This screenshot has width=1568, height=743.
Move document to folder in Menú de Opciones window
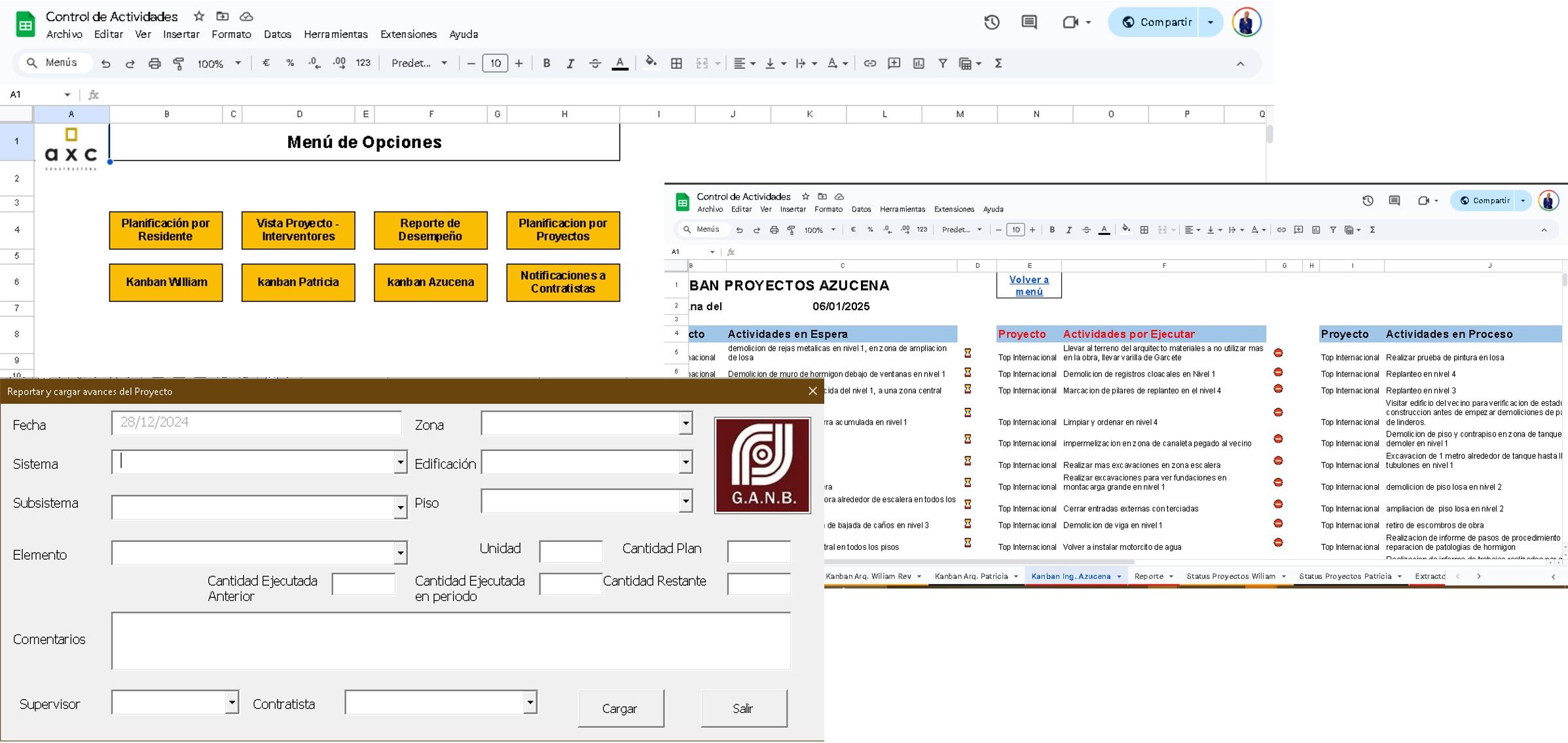223,16
